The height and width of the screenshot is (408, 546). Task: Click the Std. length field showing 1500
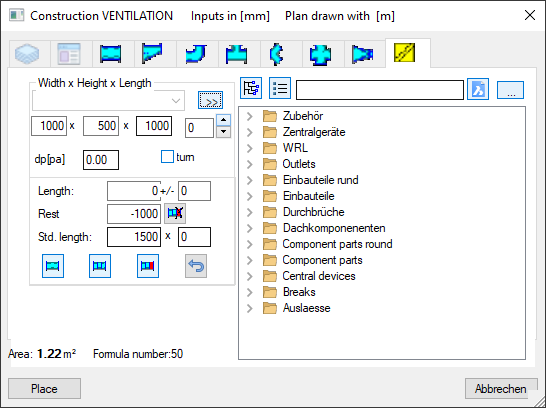click(x=134, y=237)
